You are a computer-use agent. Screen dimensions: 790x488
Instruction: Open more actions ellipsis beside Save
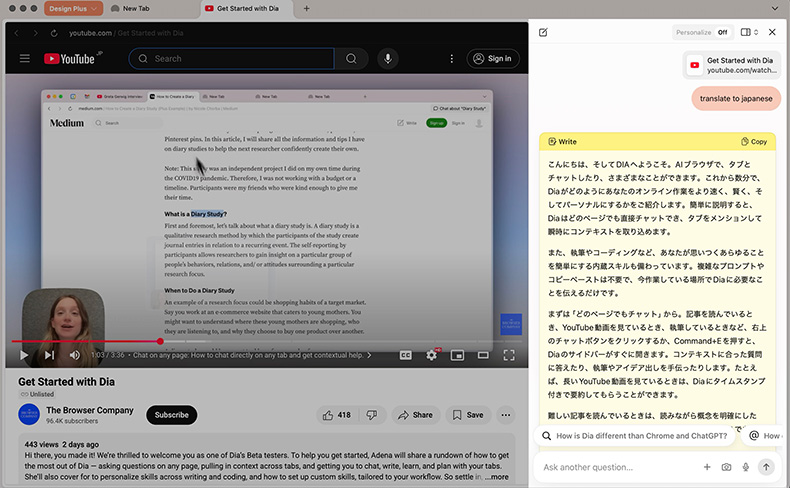click(x=506, y=415)
